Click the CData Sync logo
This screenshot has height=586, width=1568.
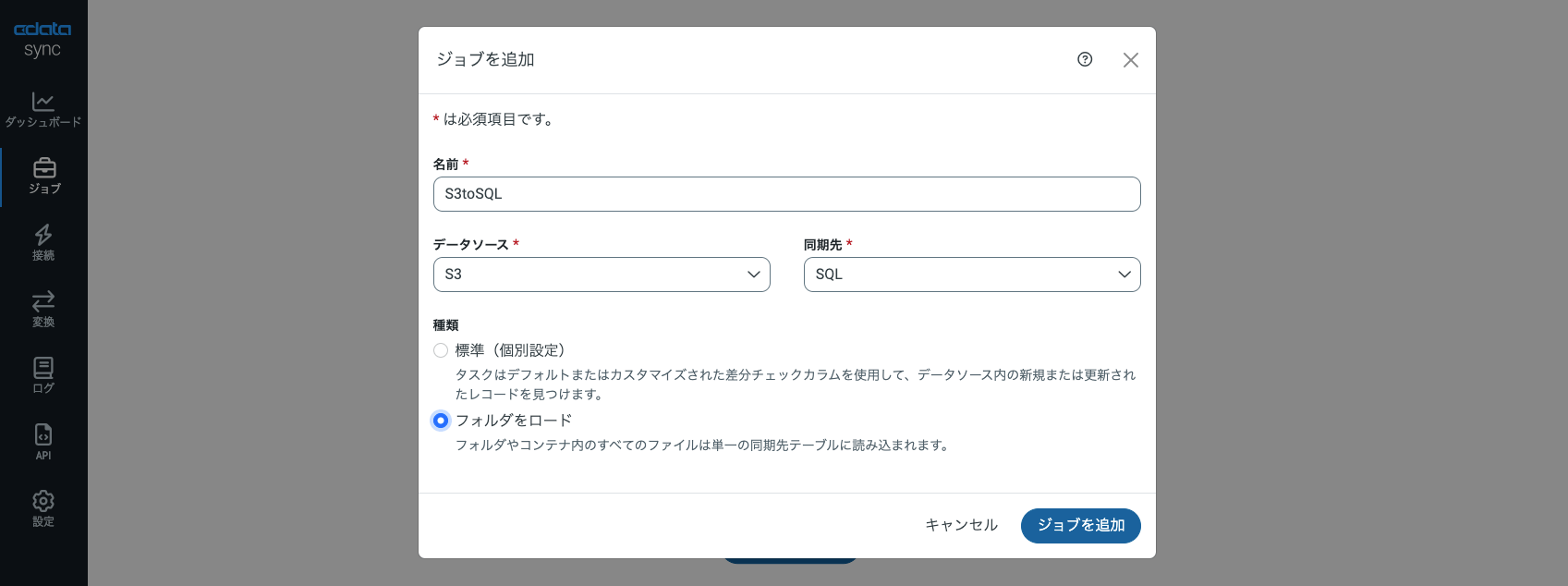point(43,40)
